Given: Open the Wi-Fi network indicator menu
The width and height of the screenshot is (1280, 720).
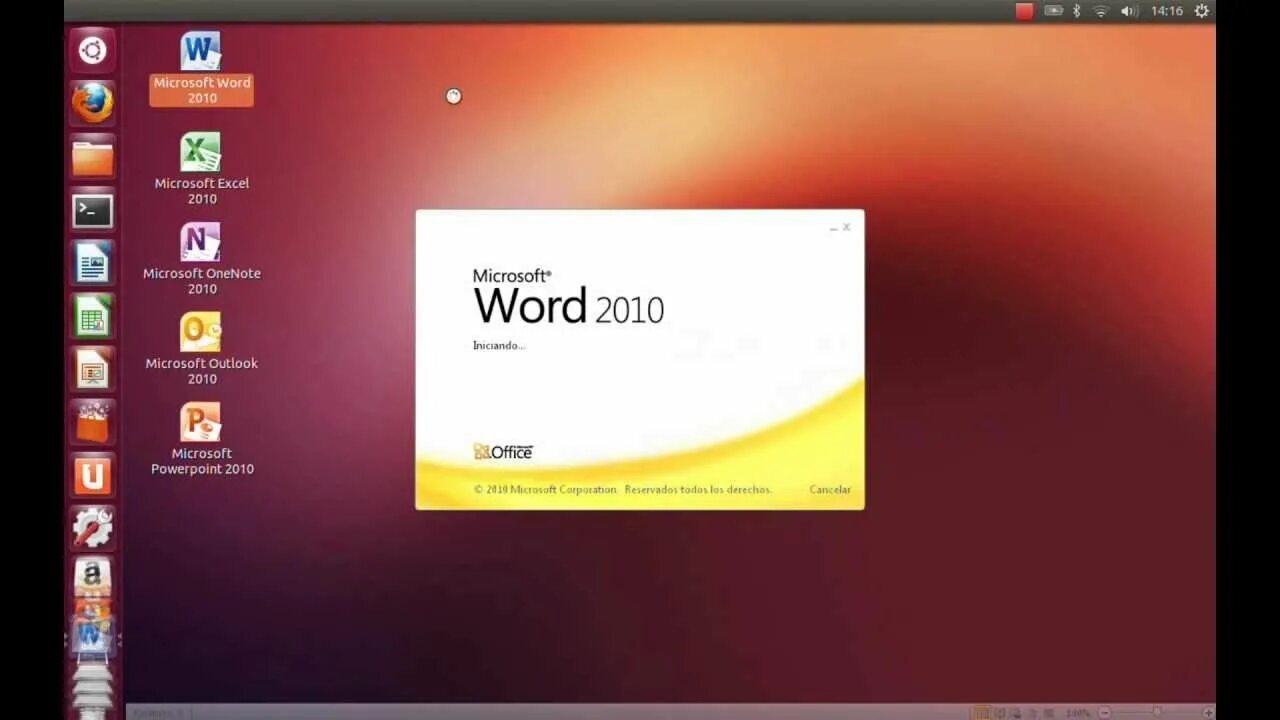Looking at the screenshot, I should click(1101, 11).
